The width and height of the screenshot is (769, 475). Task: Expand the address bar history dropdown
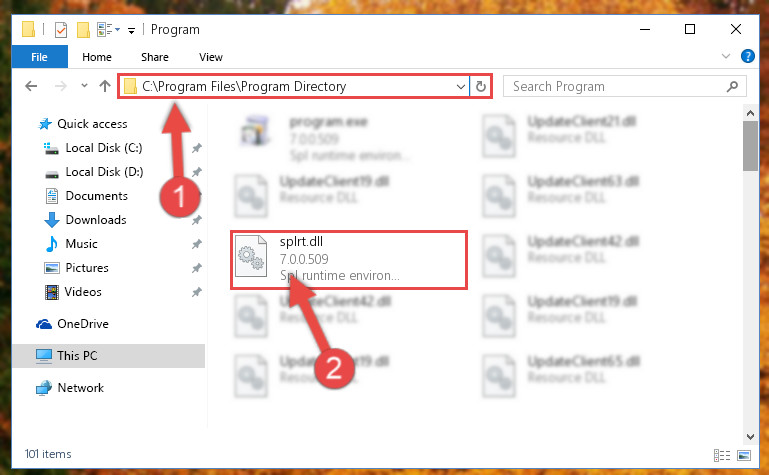click(461, 87)
